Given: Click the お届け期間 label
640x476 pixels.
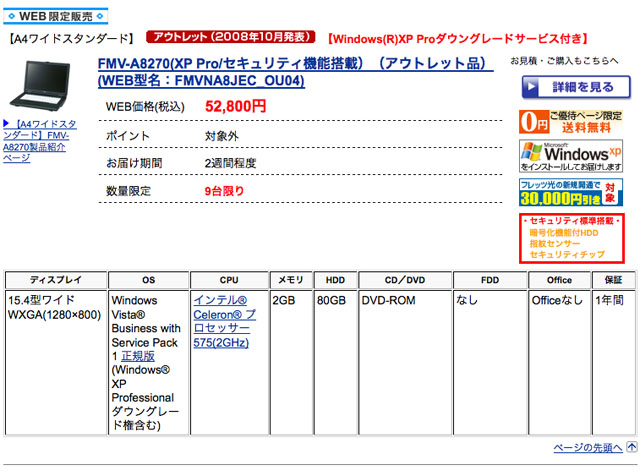Looking at the screenshot, I should pyautogui.click(x=134, y=163).
